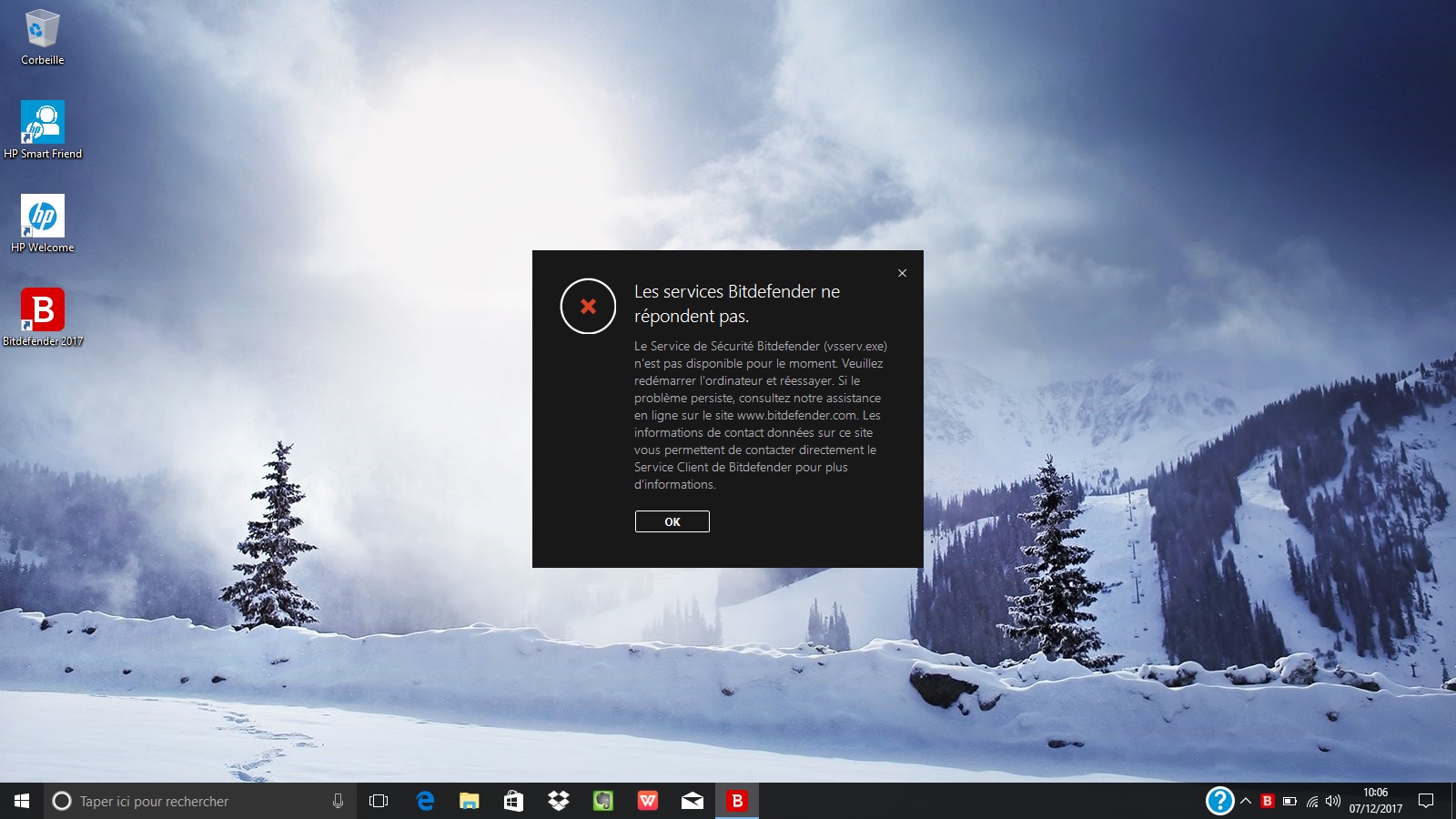Click the "Taper ici pour rechercher" search field
The height and width of the screenshot is (819, 1456).
pyautogui.click(x=200, y=801)
